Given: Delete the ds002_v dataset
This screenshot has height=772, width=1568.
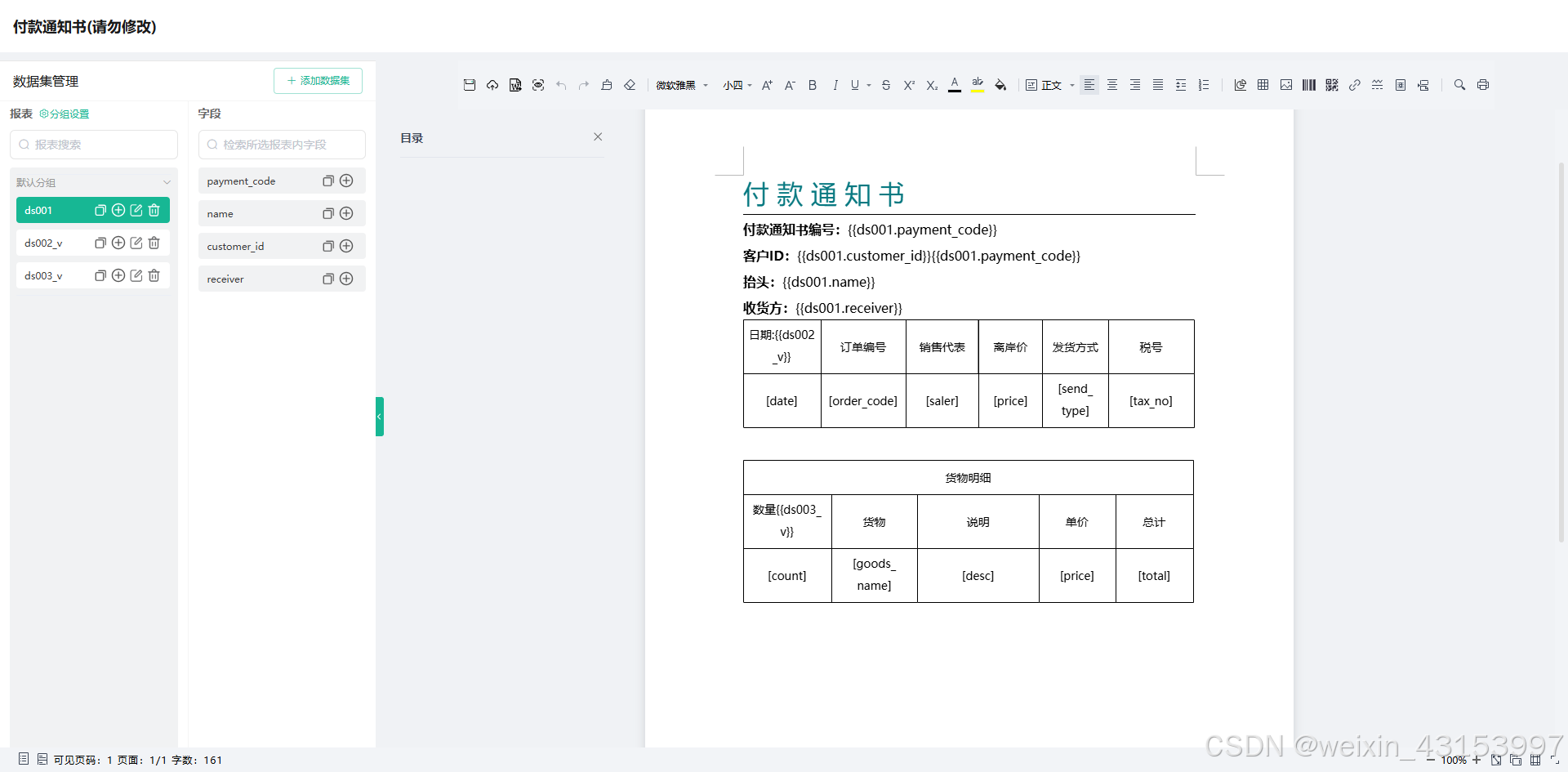Looking at the screenshot, I should click(154, 243).
